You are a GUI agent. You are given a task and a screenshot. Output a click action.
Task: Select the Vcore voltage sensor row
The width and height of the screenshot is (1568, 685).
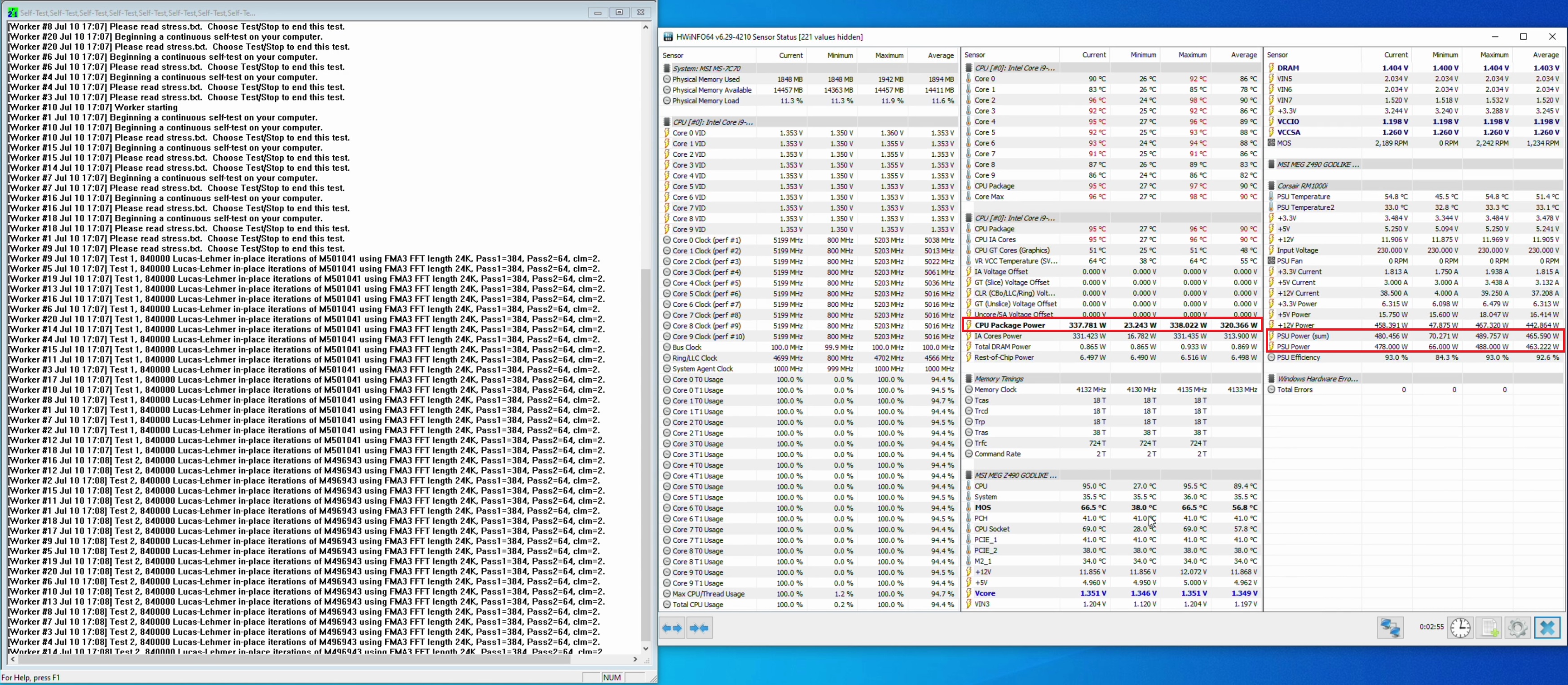pos(984,593)
